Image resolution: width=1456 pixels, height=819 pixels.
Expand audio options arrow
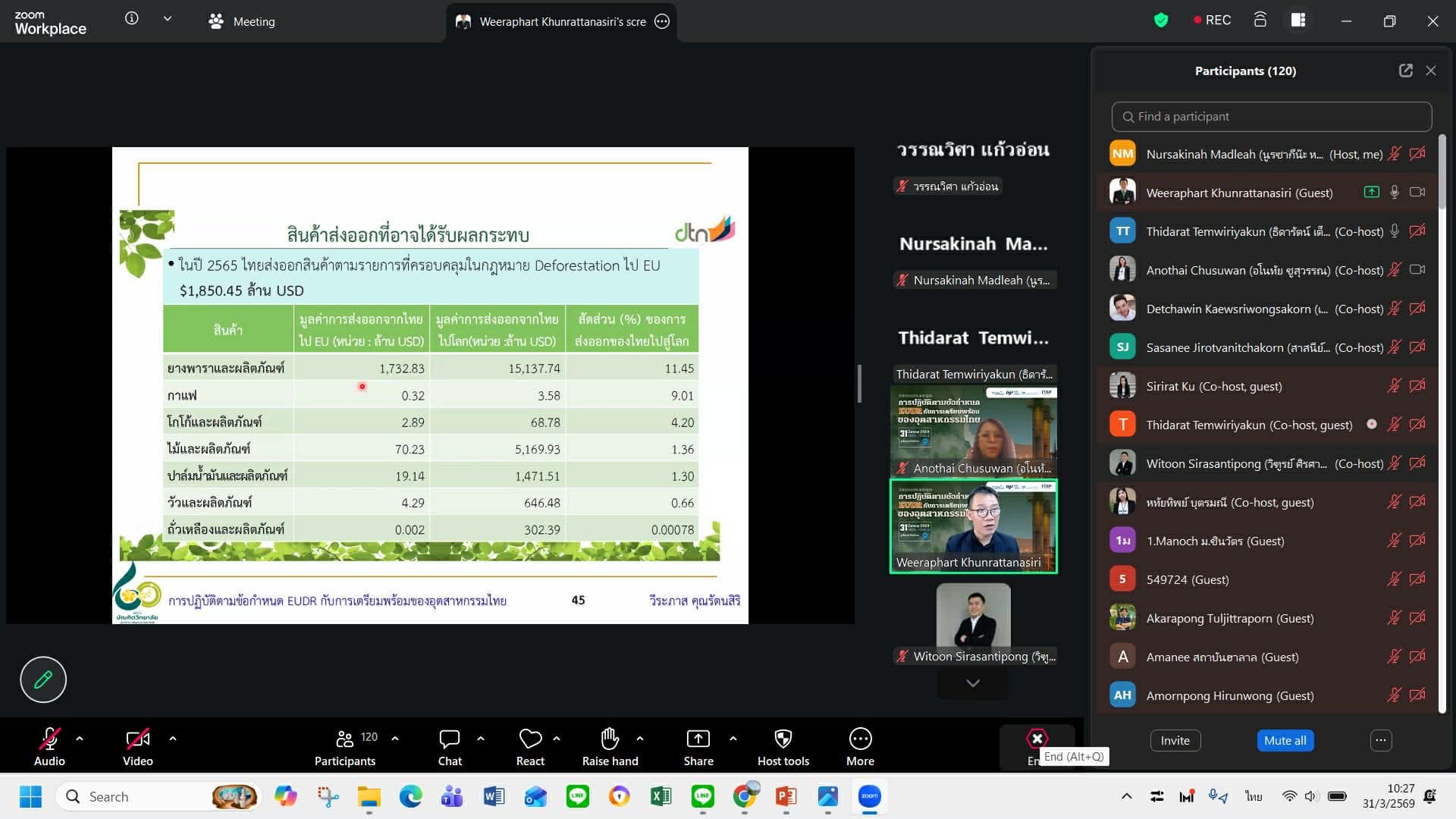pos(80,738)
